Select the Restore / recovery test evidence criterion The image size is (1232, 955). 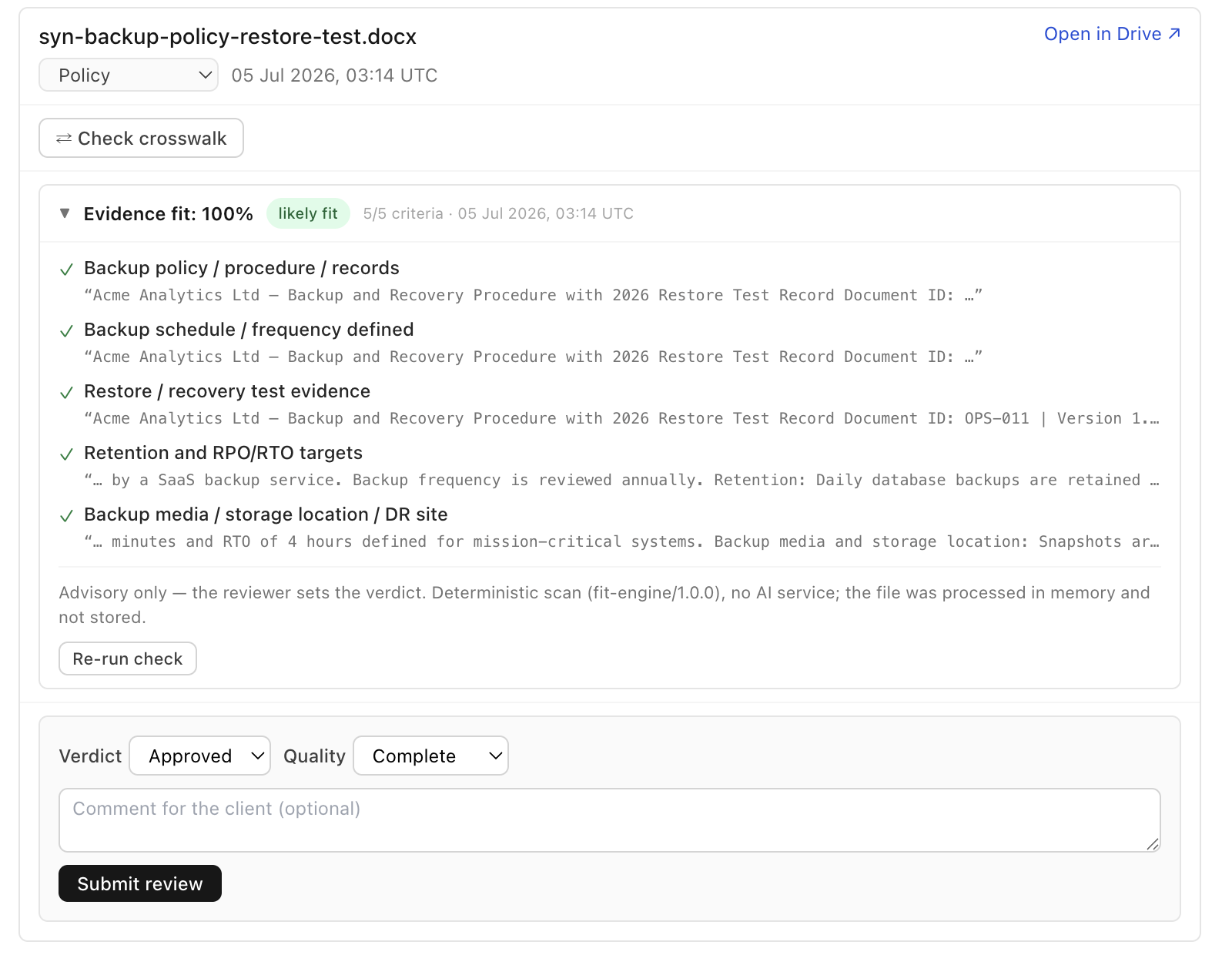tap(227, 391)
